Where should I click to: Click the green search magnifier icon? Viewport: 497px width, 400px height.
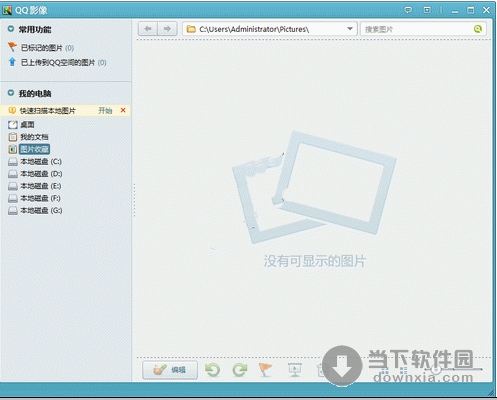pyautogui.click(x=478, y=29)
